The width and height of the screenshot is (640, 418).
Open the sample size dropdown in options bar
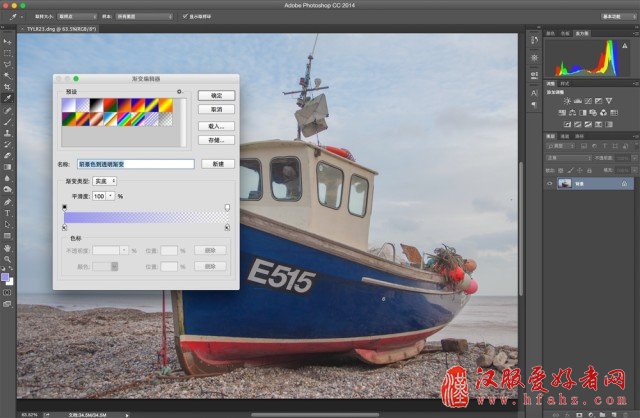tap(71, 17)
